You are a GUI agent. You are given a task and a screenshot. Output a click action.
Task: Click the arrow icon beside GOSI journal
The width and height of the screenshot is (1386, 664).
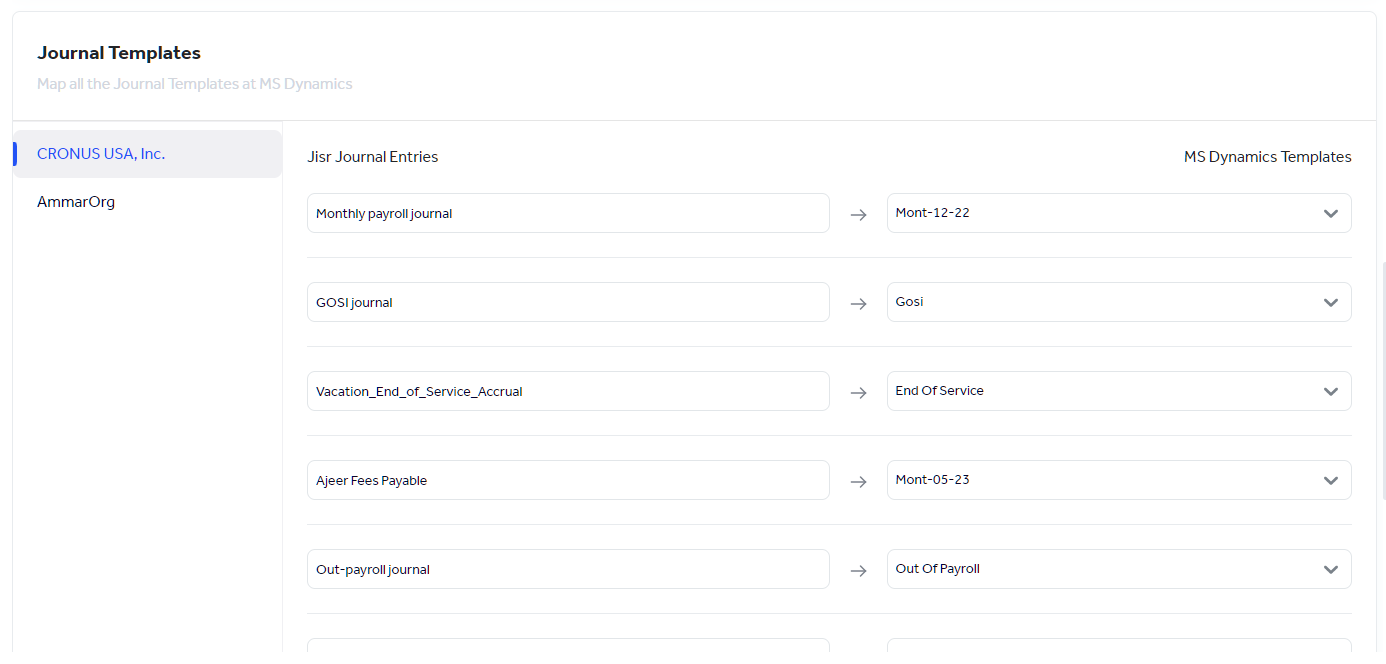[859, 302]
